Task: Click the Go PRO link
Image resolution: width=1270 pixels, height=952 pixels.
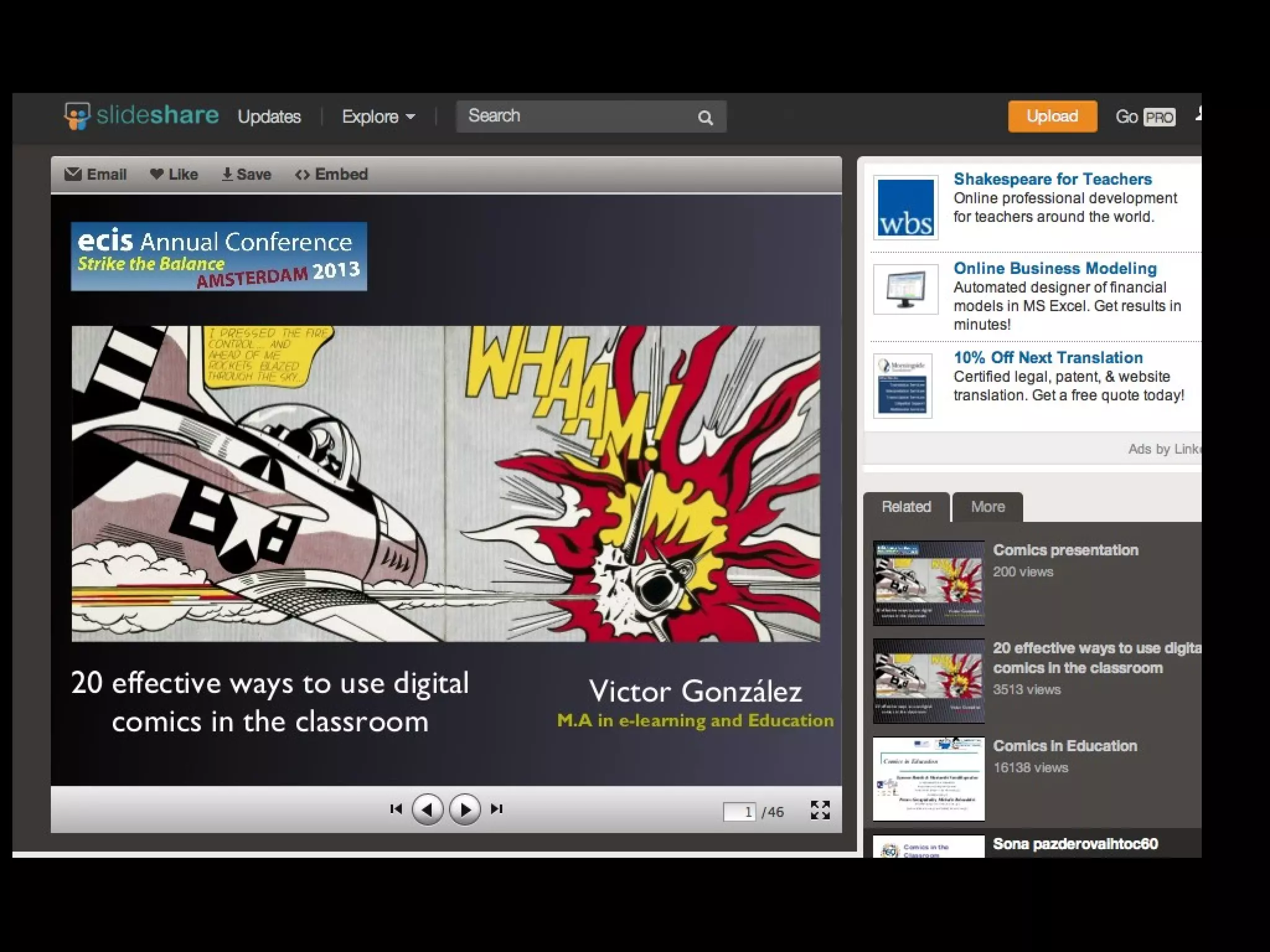Action: coord(1145,117)
